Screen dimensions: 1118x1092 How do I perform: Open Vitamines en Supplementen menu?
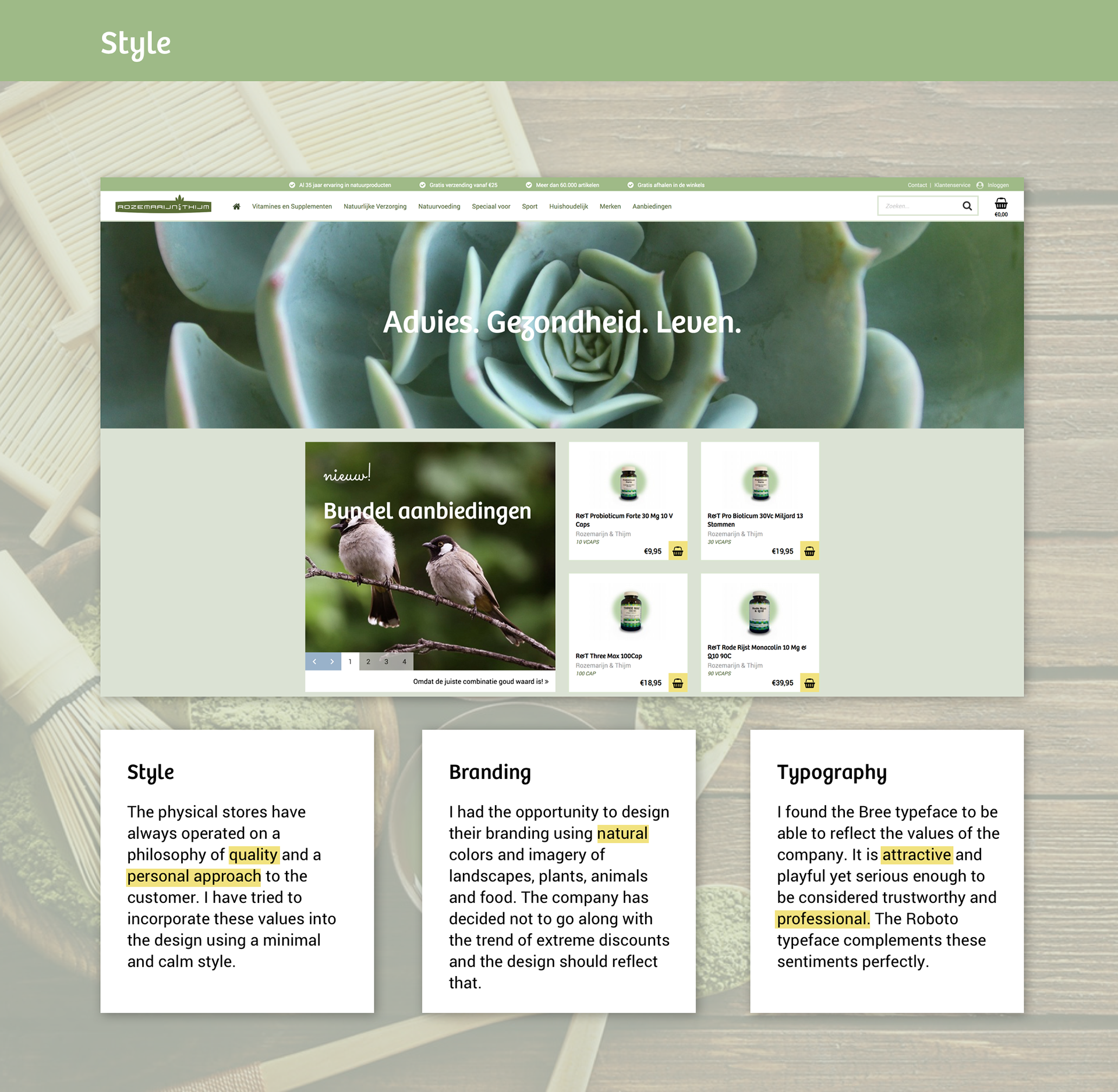(x=292, y=207)
